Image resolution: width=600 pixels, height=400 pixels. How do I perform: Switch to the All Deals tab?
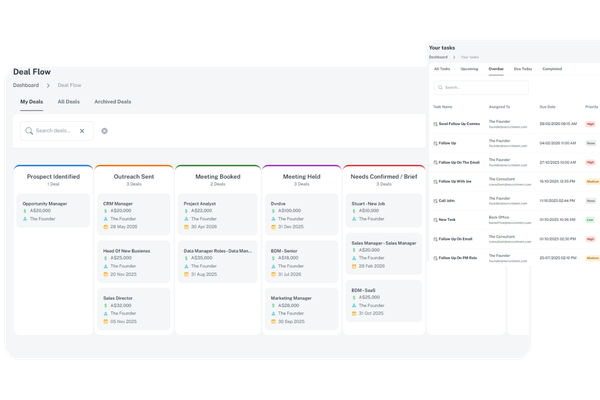coord(68,102)
